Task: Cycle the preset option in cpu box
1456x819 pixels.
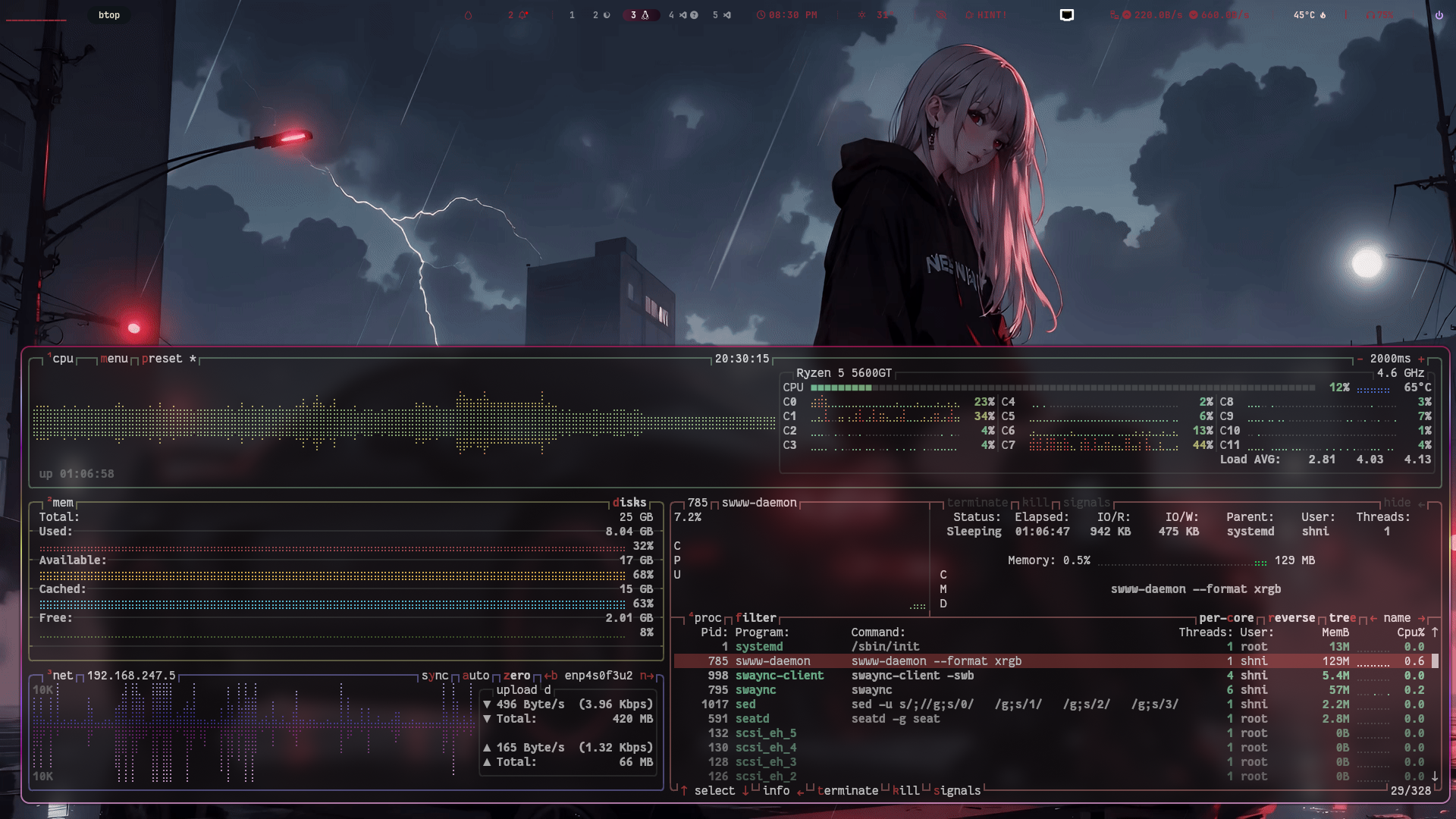Action: 162,359
